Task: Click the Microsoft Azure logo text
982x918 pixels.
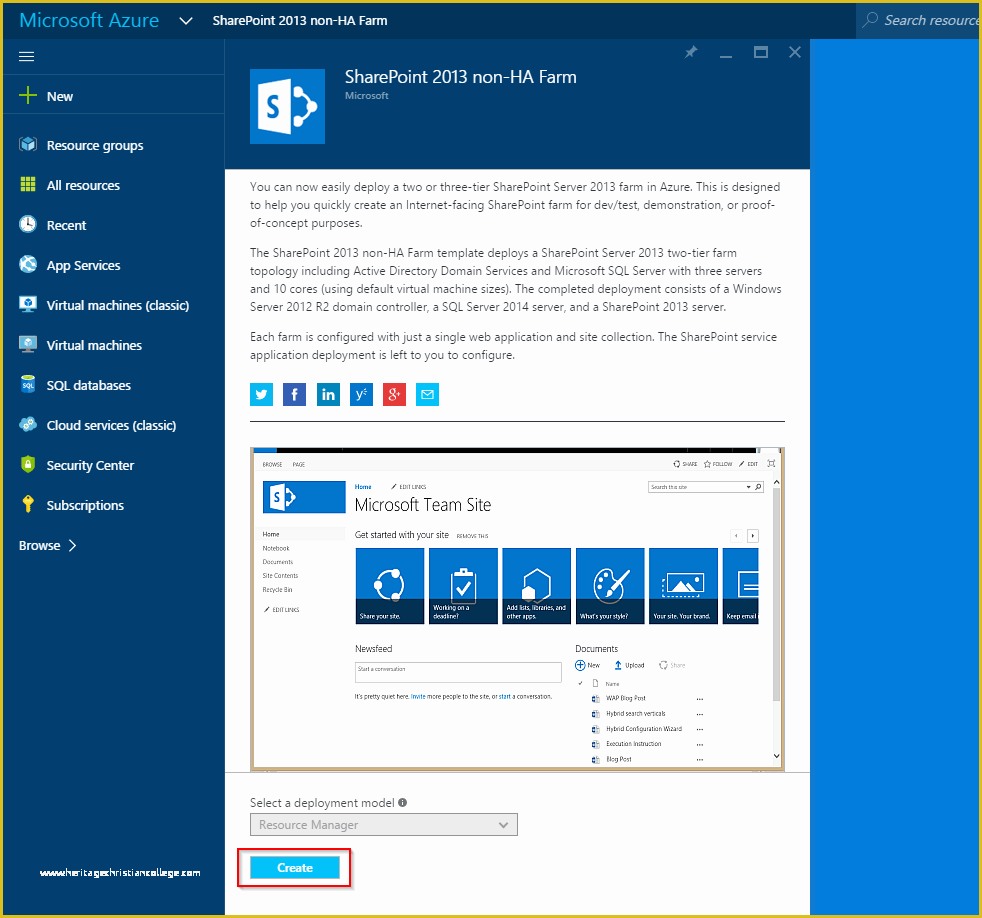Action: pos(89,20)
